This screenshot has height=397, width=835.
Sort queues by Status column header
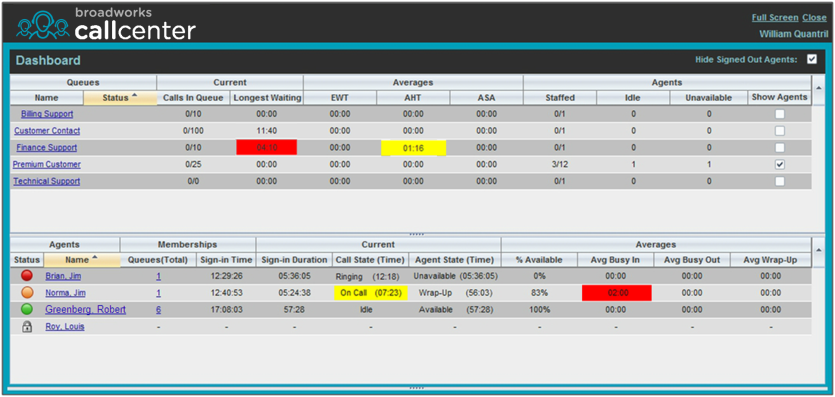tap(120, 97)
